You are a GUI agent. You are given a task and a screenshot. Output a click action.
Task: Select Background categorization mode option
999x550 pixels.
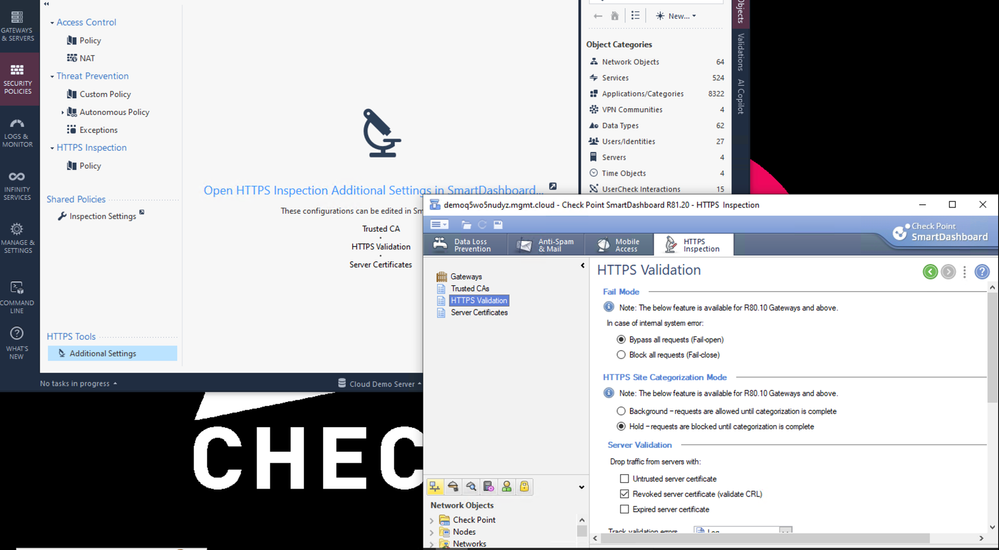tap(621, 411)
